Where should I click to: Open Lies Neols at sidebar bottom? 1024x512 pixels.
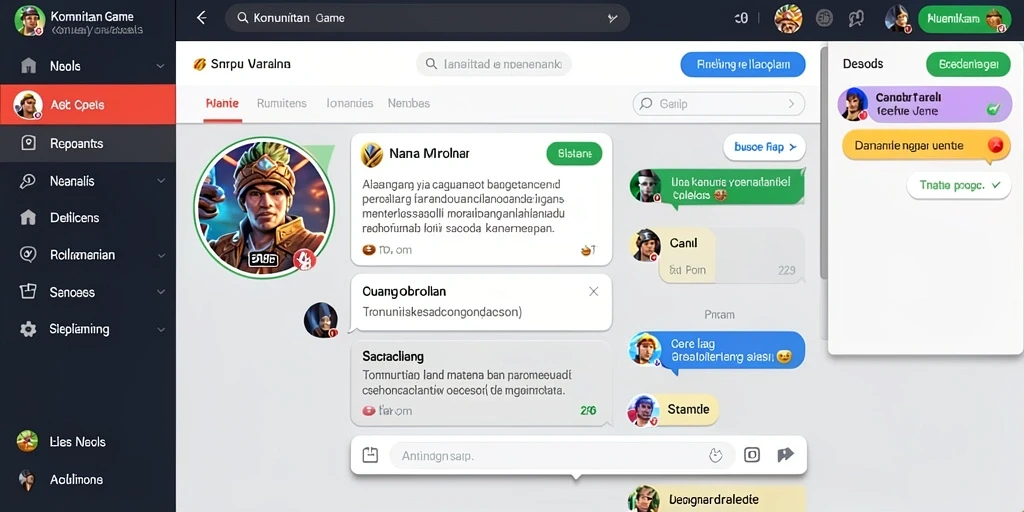click(x=88, y=441)
